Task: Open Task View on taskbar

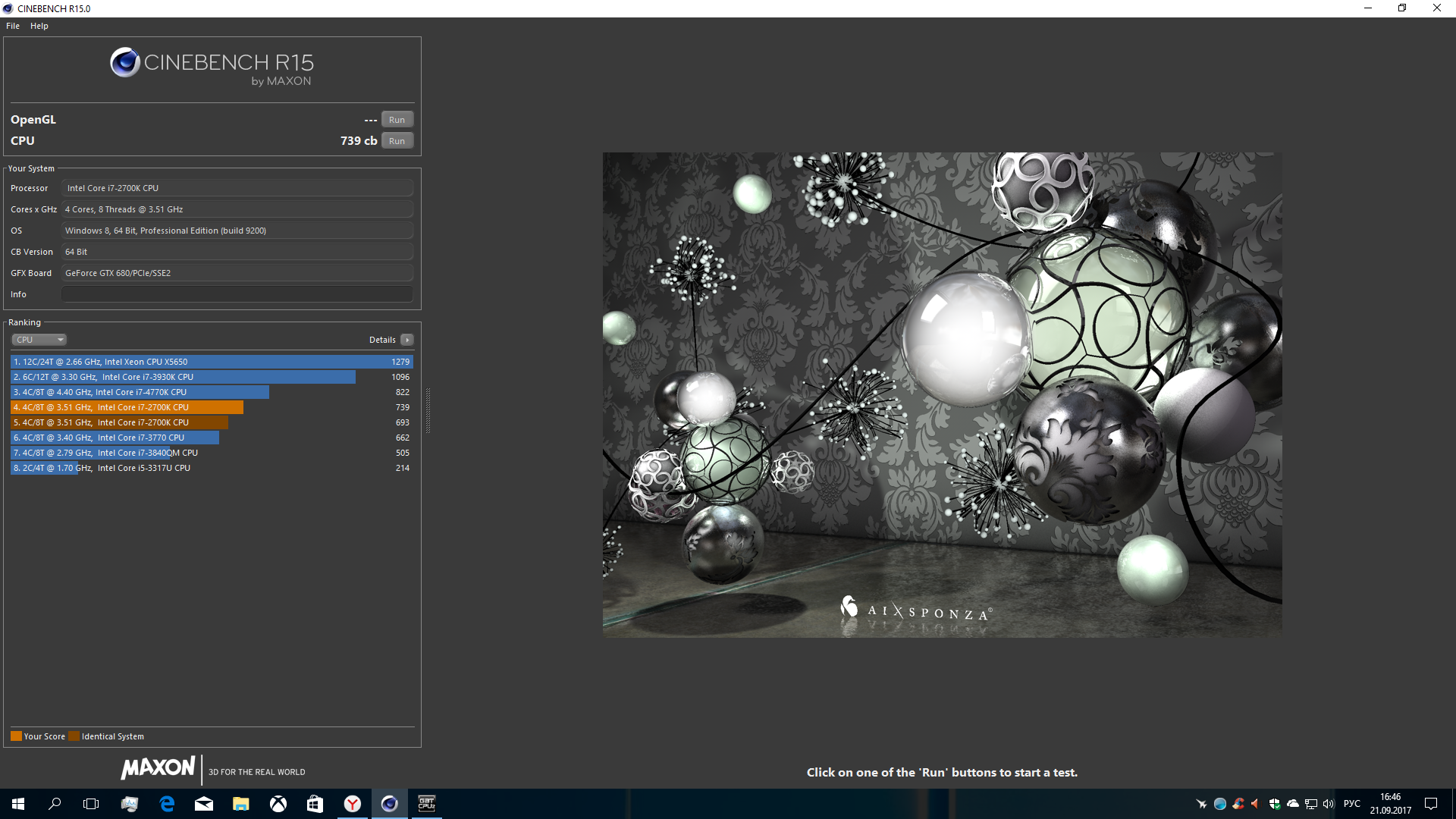Action: [x=91, y=804]
